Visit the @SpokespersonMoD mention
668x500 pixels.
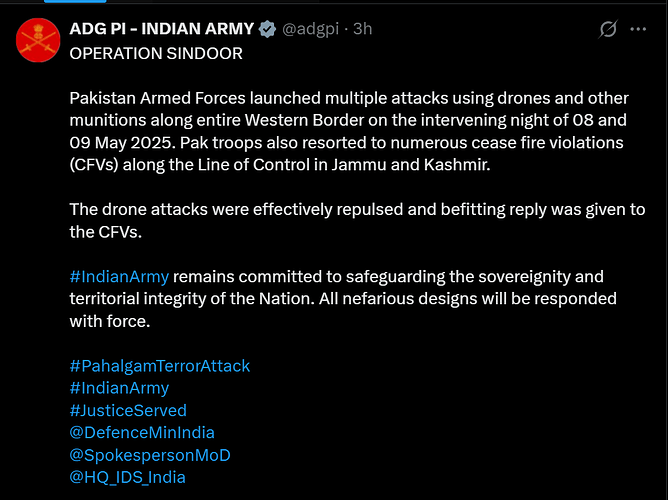pos(150,455)
